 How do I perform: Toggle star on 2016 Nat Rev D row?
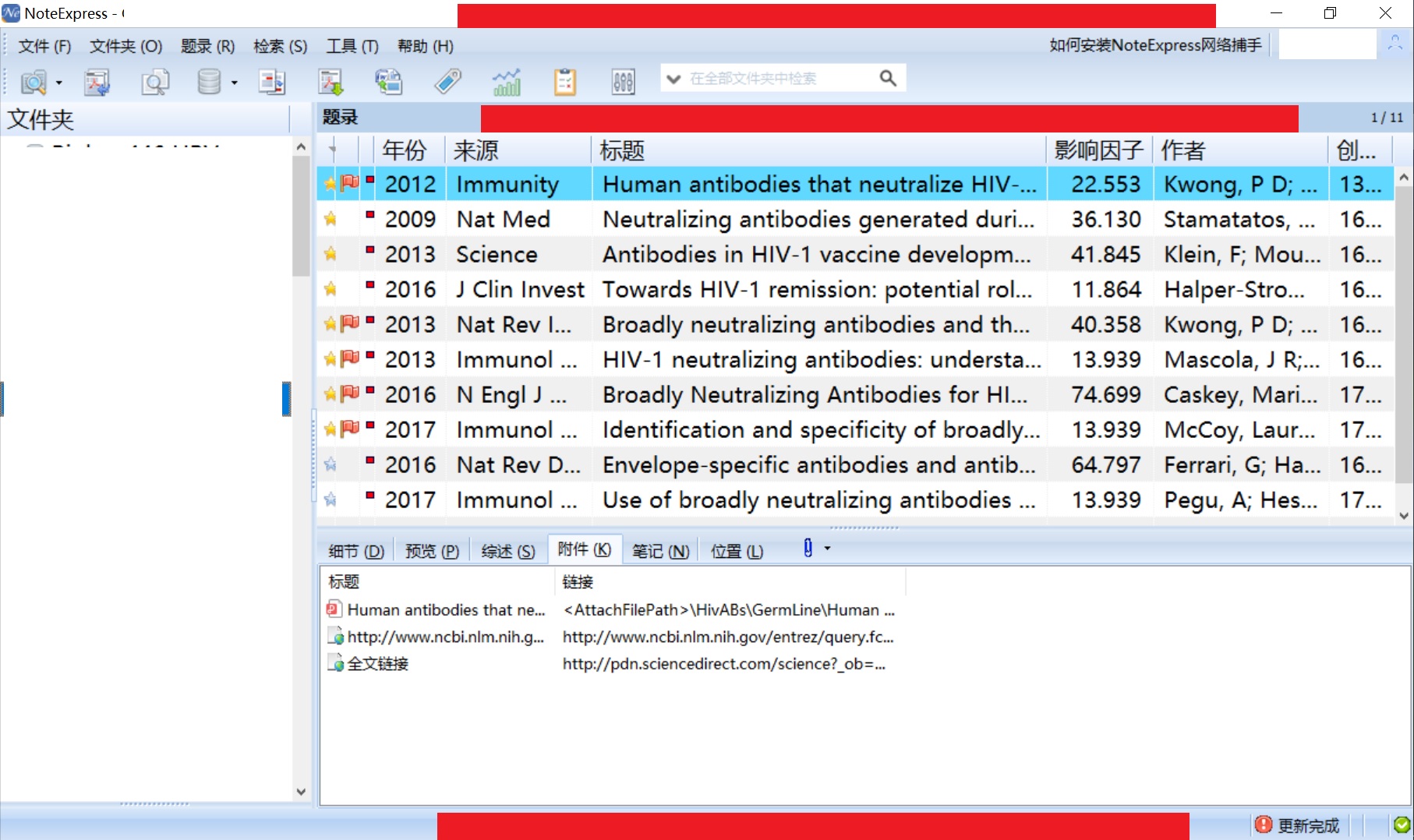pyautogui.click(x=331, y=464)
